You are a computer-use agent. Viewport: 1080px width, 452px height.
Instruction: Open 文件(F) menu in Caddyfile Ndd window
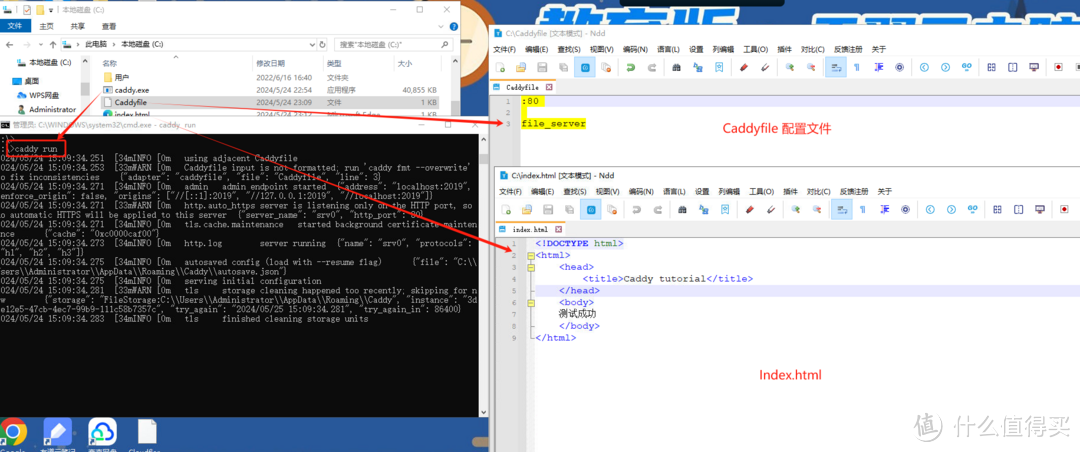(505, 50)
